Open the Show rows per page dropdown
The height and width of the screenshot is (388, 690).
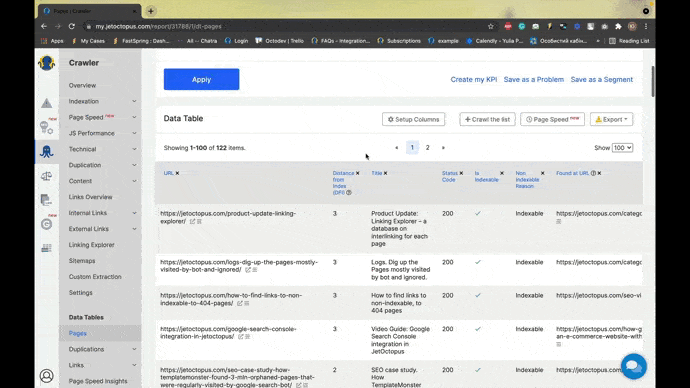[622, 148]
